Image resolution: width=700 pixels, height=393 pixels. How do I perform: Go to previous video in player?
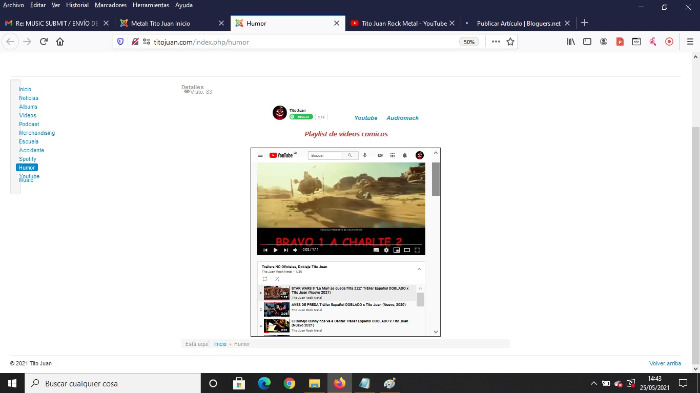[x=265, y=250]
